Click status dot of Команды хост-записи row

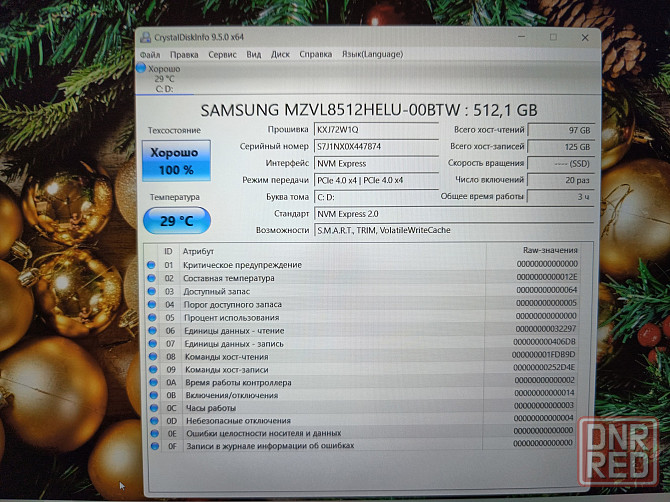[x=153, y=370]
